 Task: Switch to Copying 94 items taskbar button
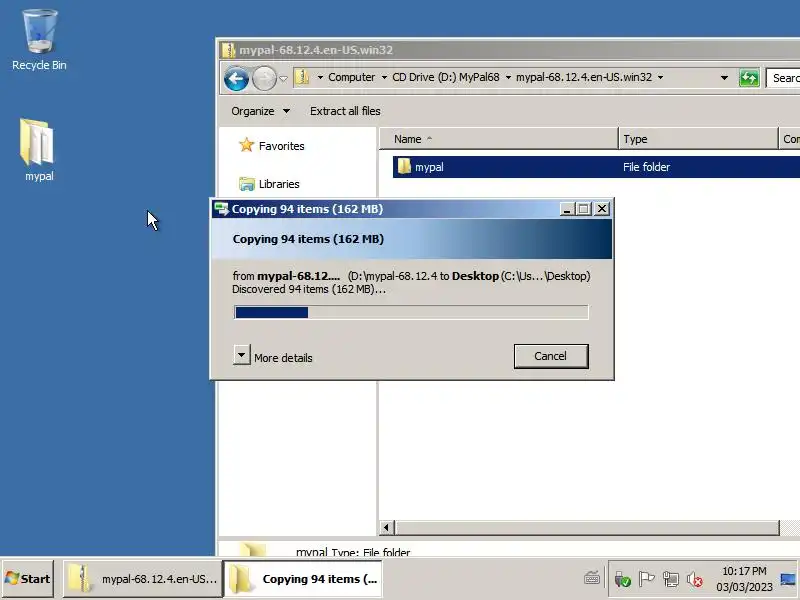pyautogui.click(x=304, y=579)
